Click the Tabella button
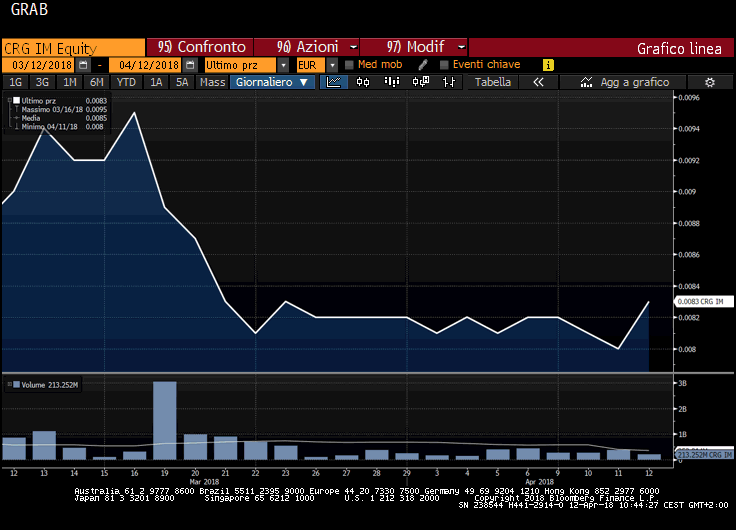The image size is (736, 530). coord(493,82)
